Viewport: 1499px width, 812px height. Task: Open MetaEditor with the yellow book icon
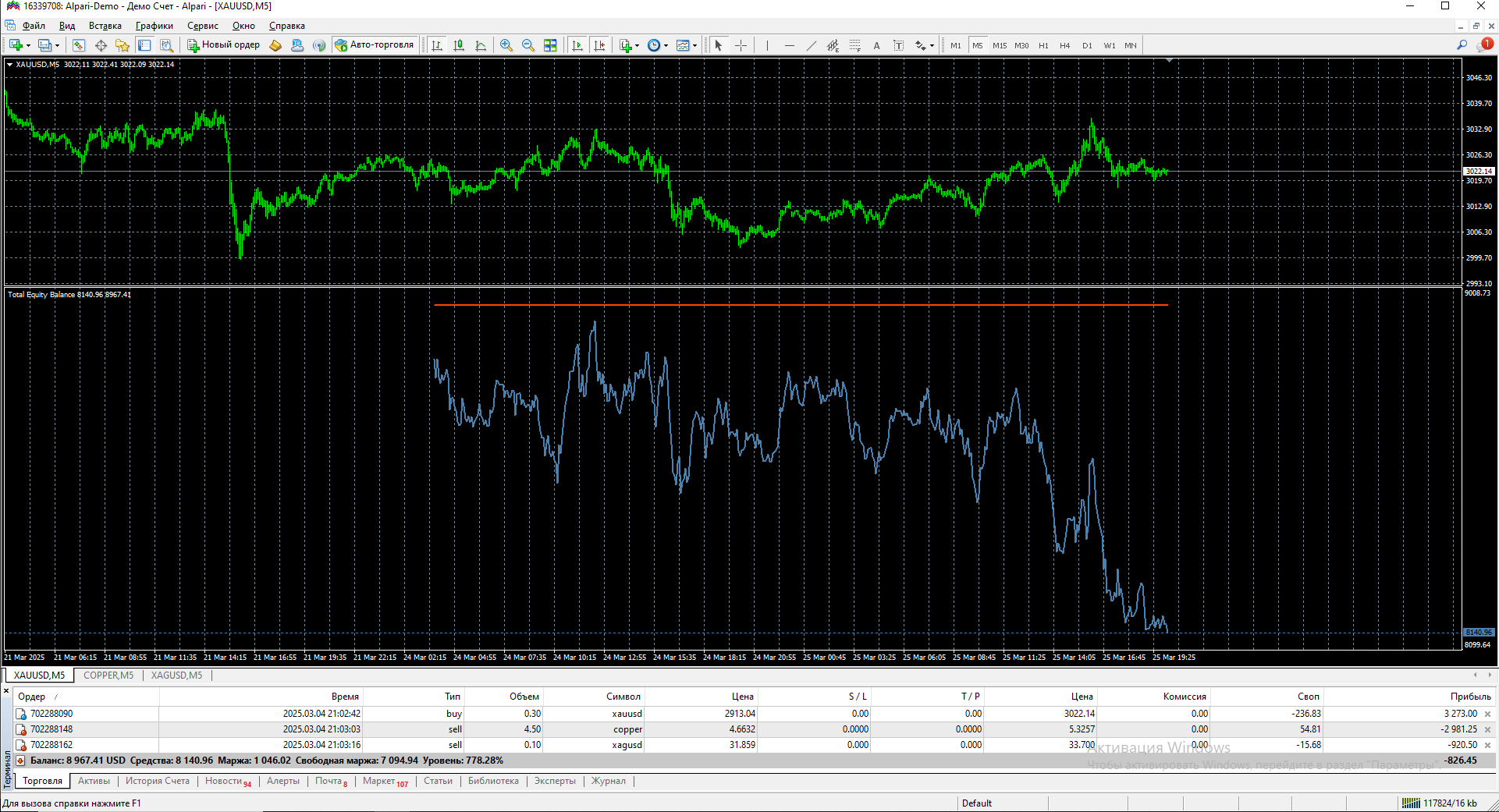coord(275,45)
